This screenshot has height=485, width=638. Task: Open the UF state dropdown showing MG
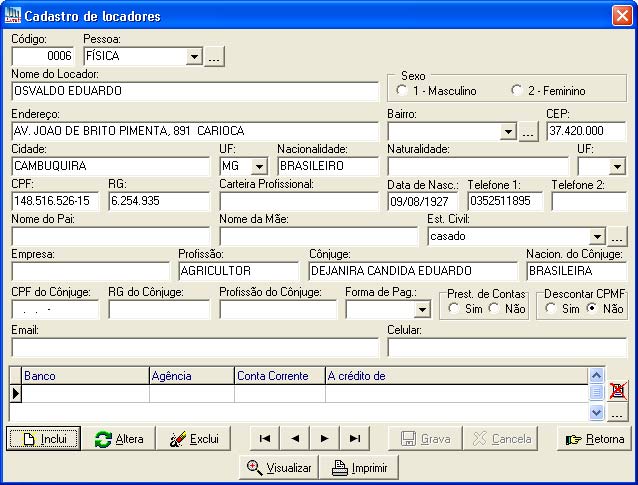click(x=260, y=166)
